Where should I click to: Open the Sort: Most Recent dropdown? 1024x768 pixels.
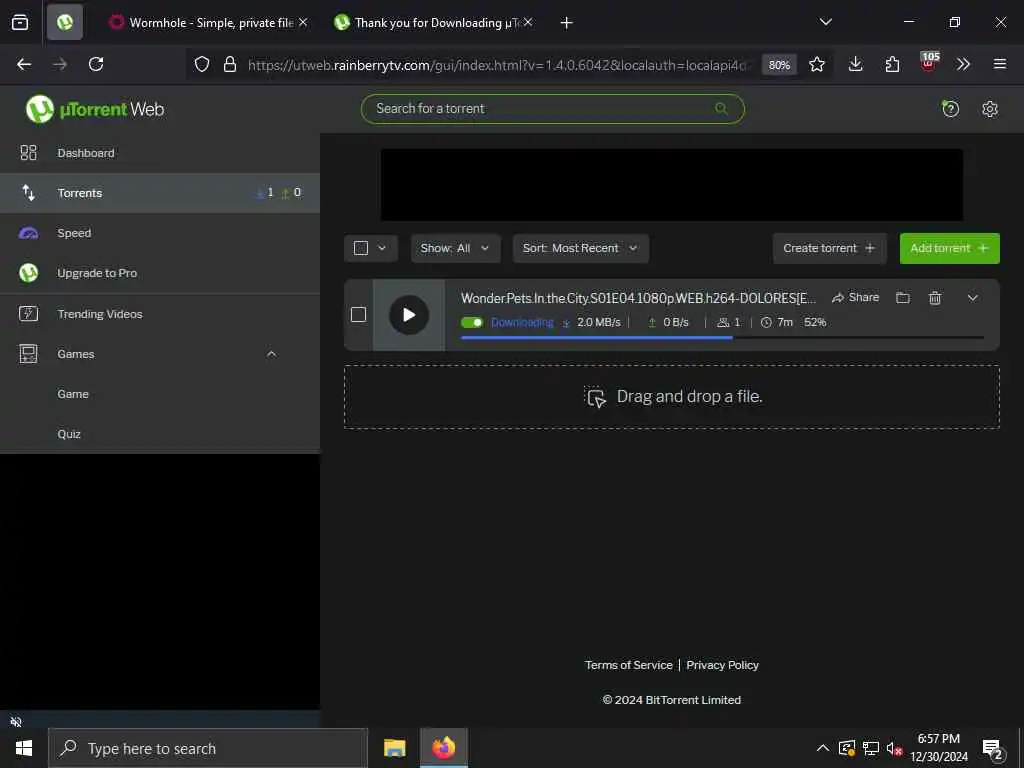[x=581, y=248]
